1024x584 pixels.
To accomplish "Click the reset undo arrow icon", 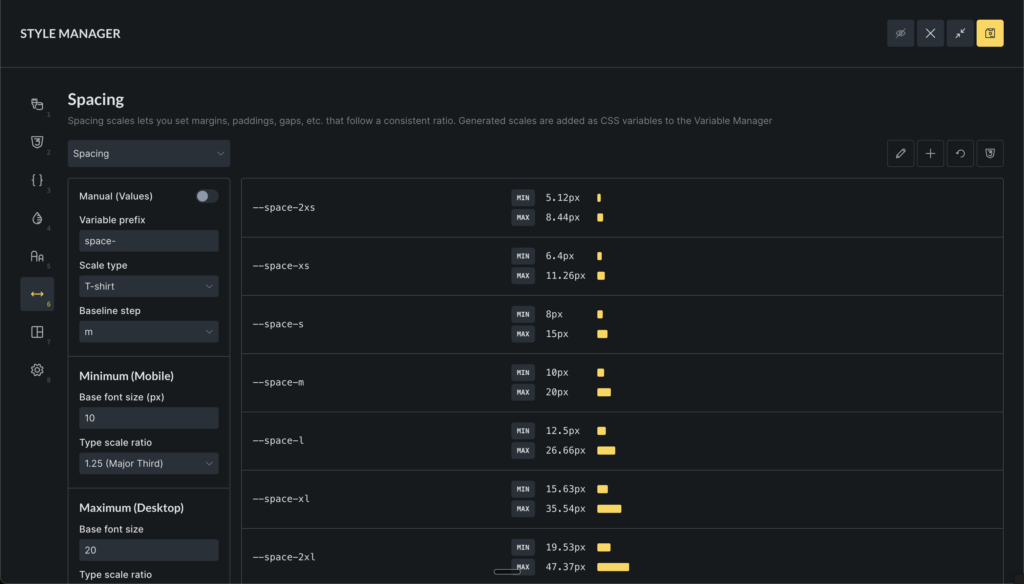I will click(x=960, y=153).
